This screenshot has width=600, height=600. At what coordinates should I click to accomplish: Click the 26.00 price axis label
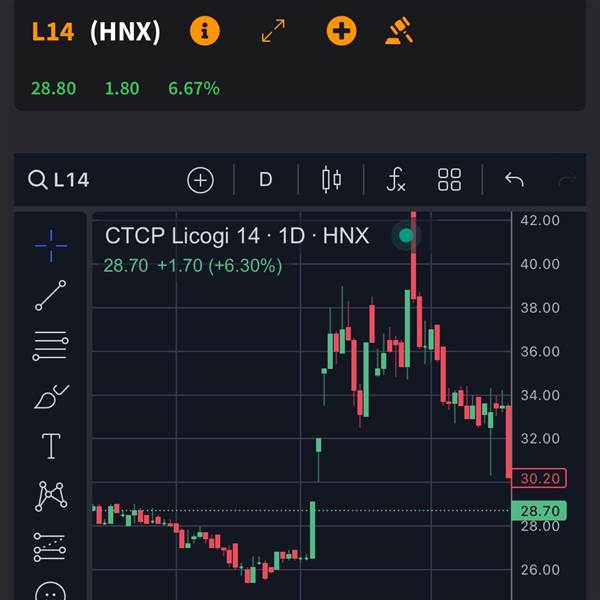click(x=540, y=570)
